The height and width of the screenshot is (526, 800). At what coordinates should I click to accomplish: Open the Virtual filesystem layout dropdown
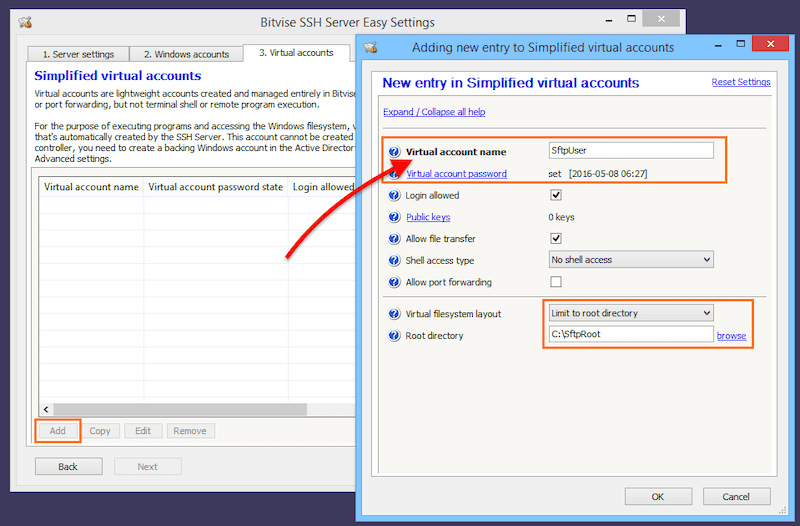[631, 313]
